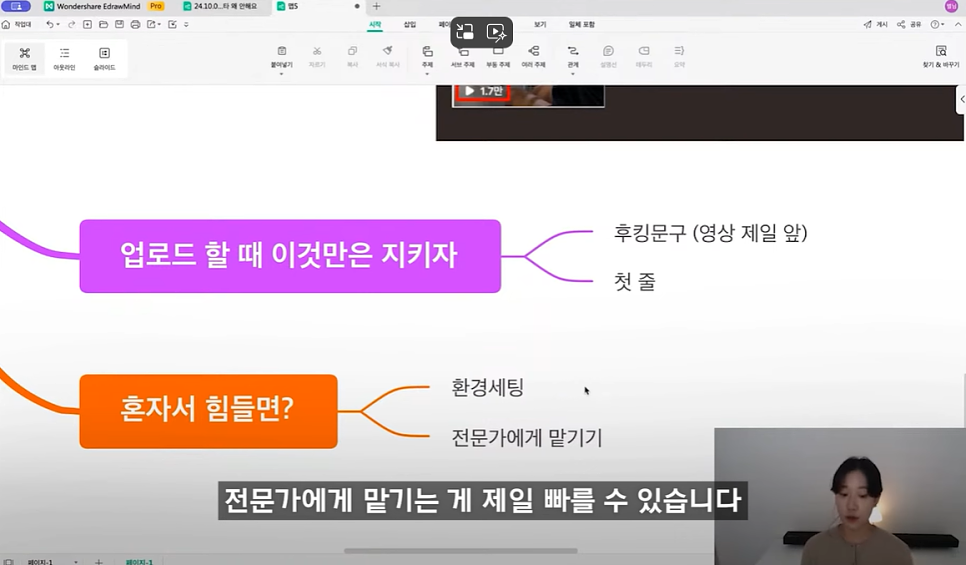Click the page list icon at bottom-left

point(9,561)
